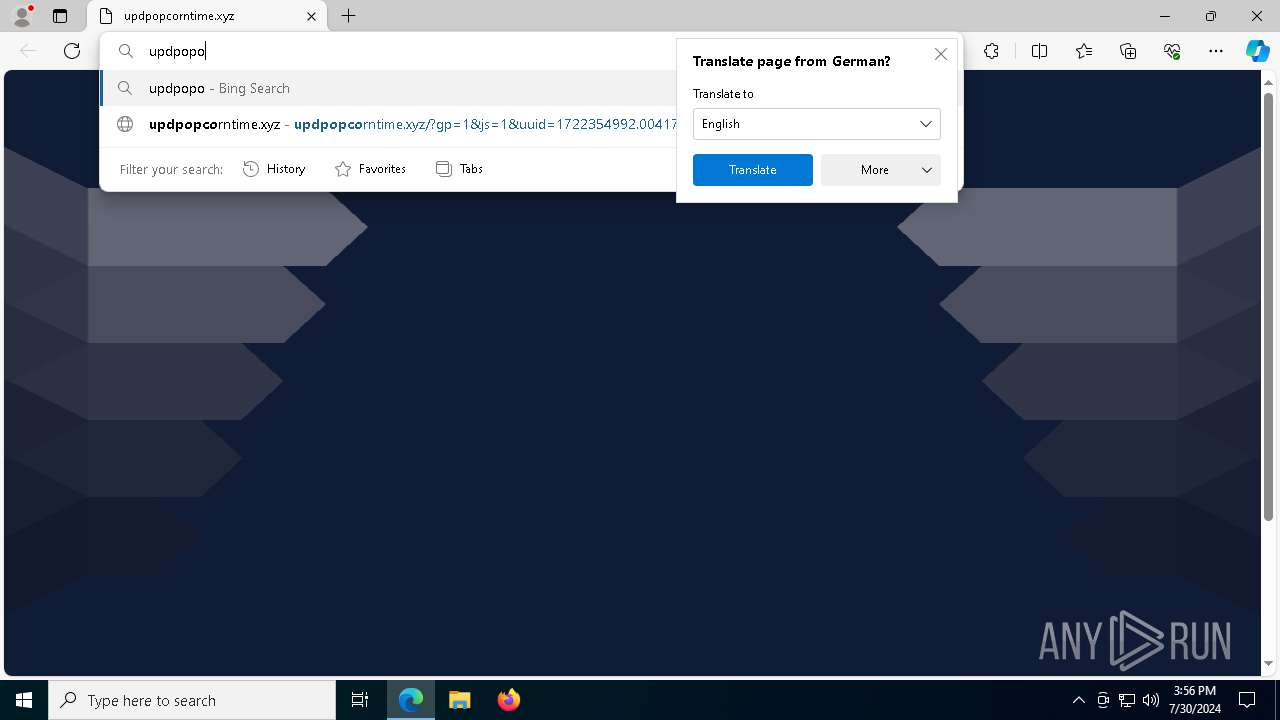The image size is (1280, 720).
Task: Filter search by Tabs
Action: click(459, 169)
